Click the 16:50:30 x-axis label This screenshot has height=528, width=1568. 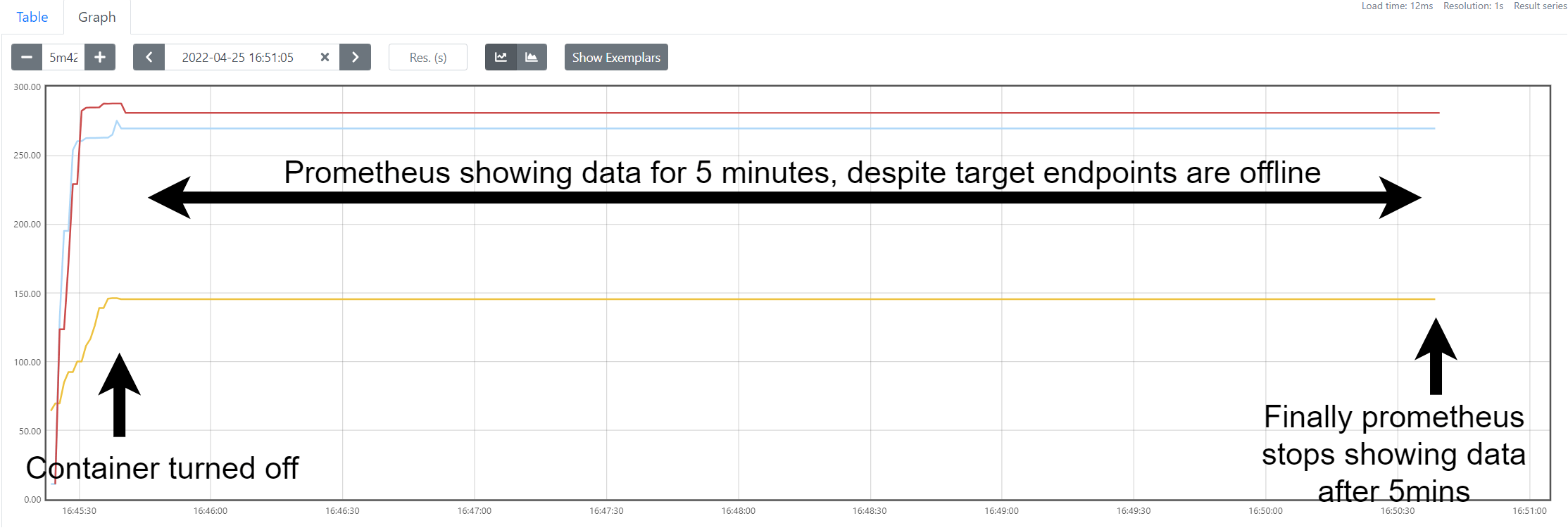pyautogui.click(x=1398, y=510)
